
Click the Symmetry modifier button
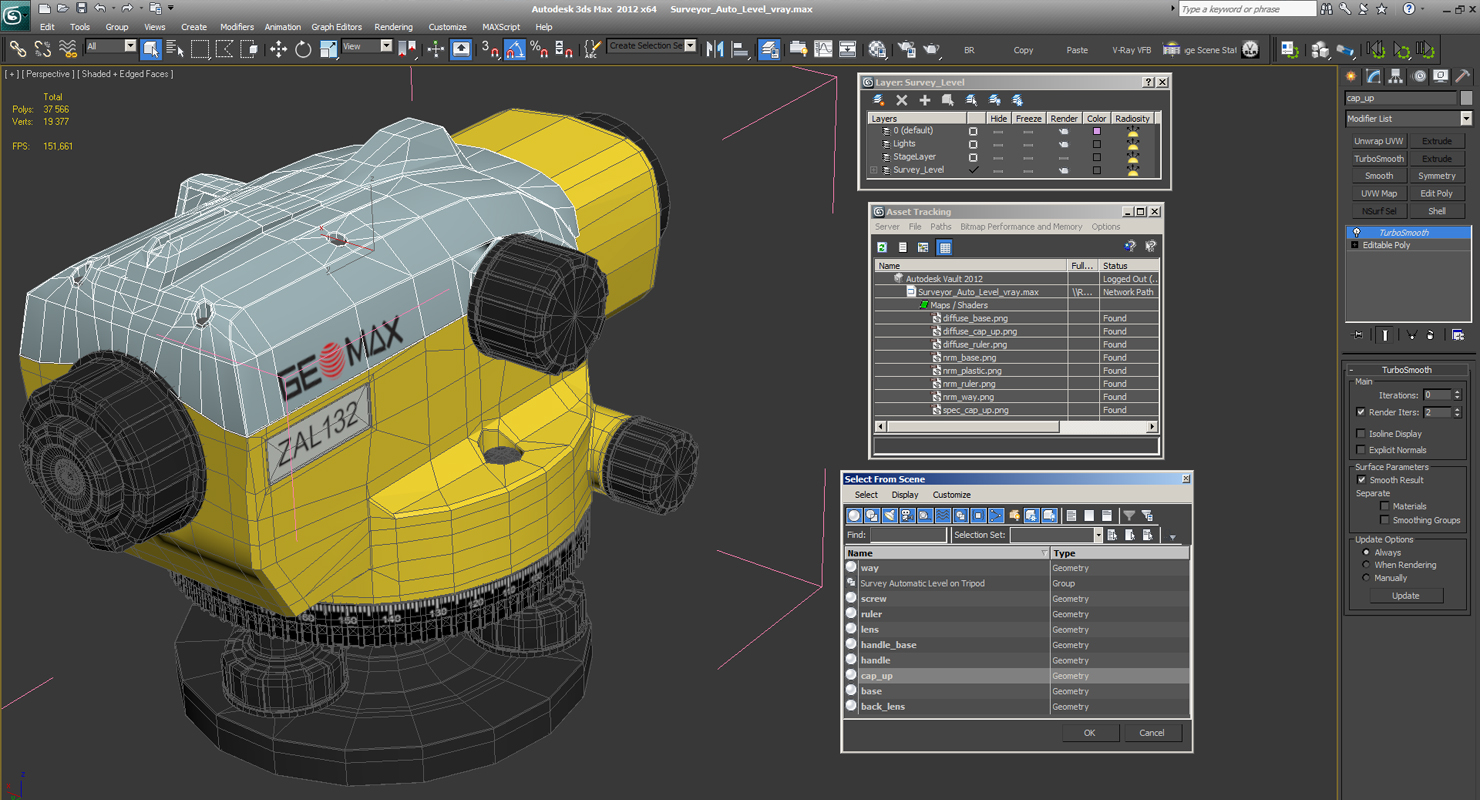1437,176
